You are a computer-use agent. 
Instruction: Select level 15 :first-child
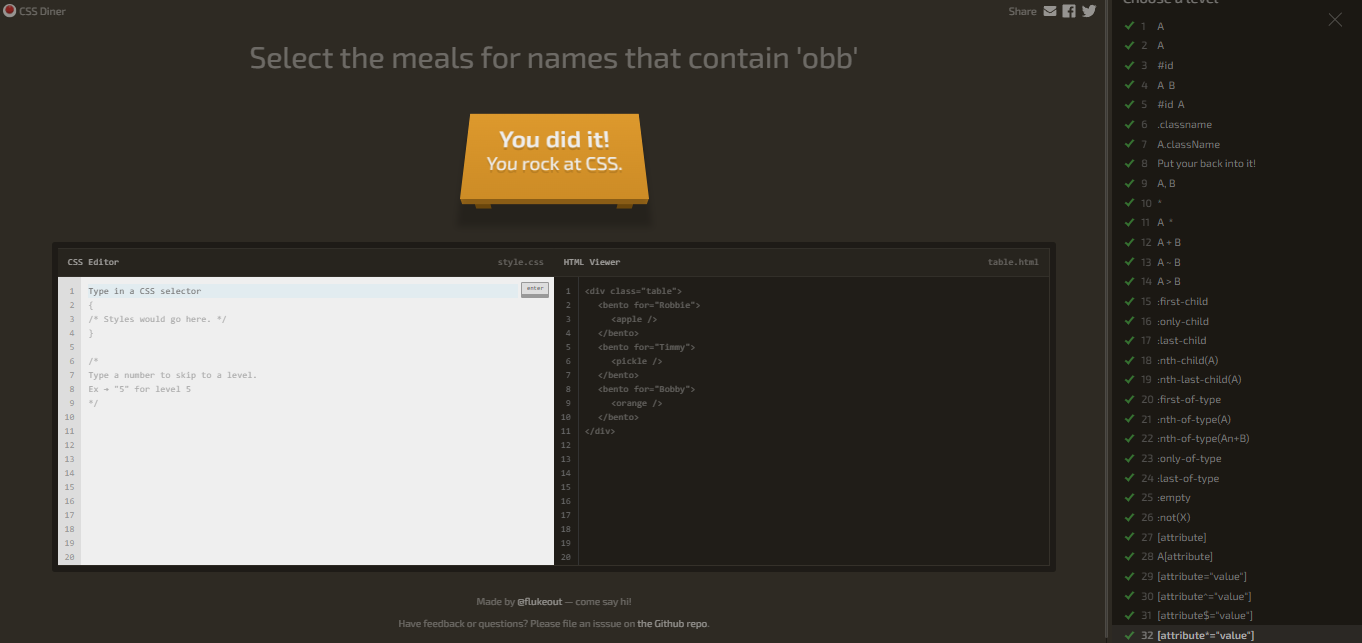click(1183, 301)
